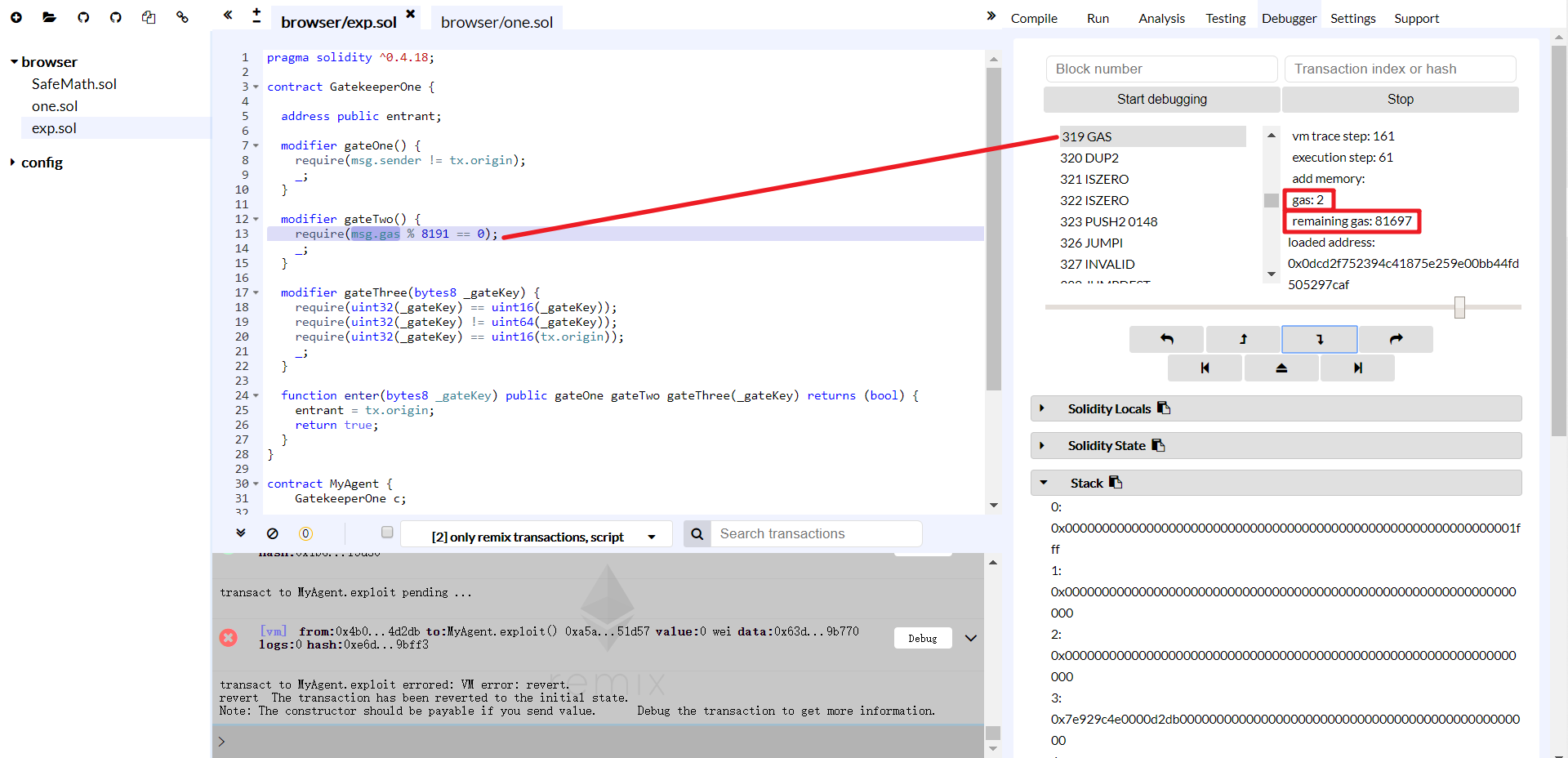Collapse the file explorer panel chevrons
1568x758 pixels.
228,15
